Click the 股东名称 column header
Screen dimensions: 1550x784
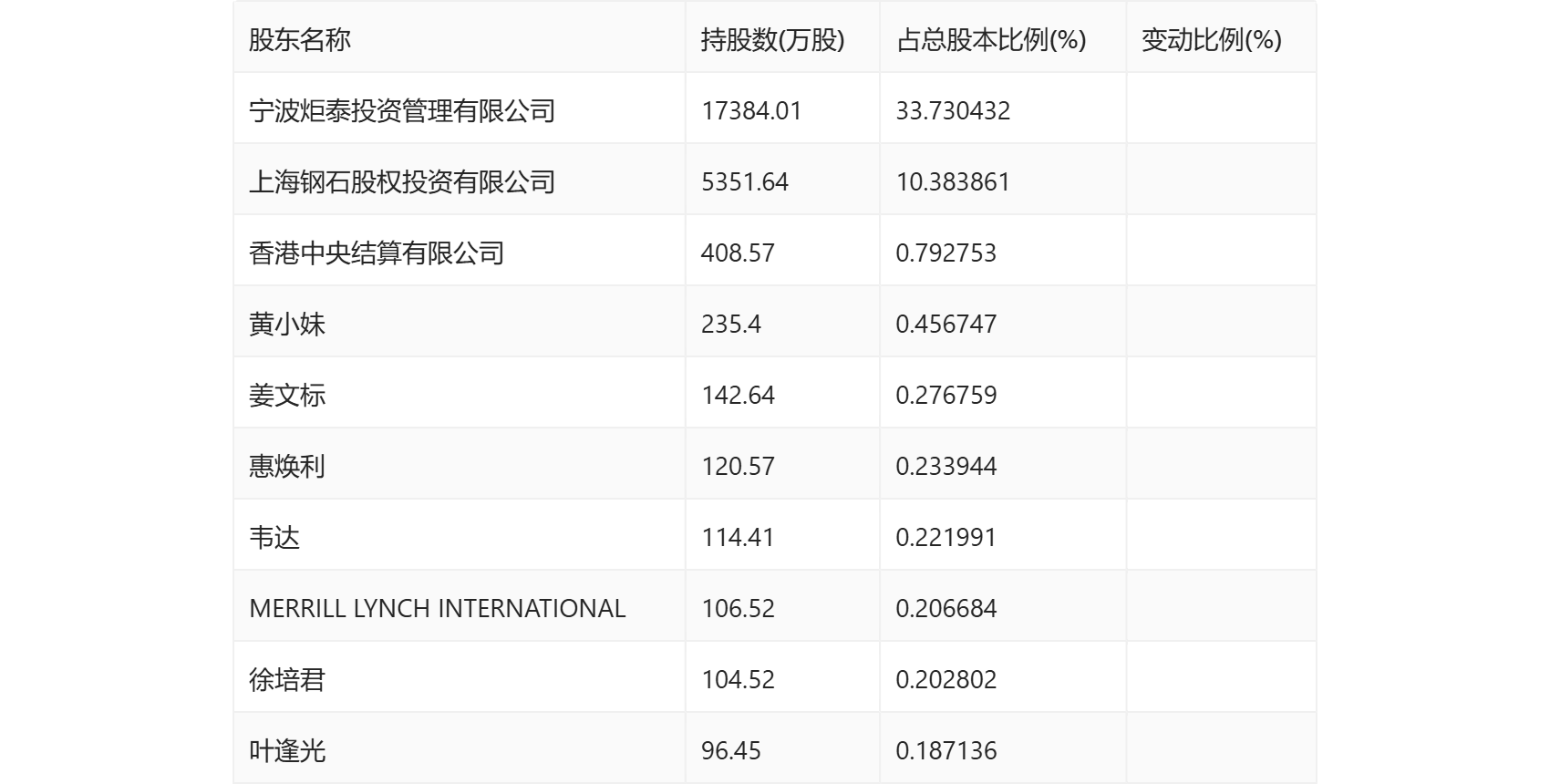point(300,40)
